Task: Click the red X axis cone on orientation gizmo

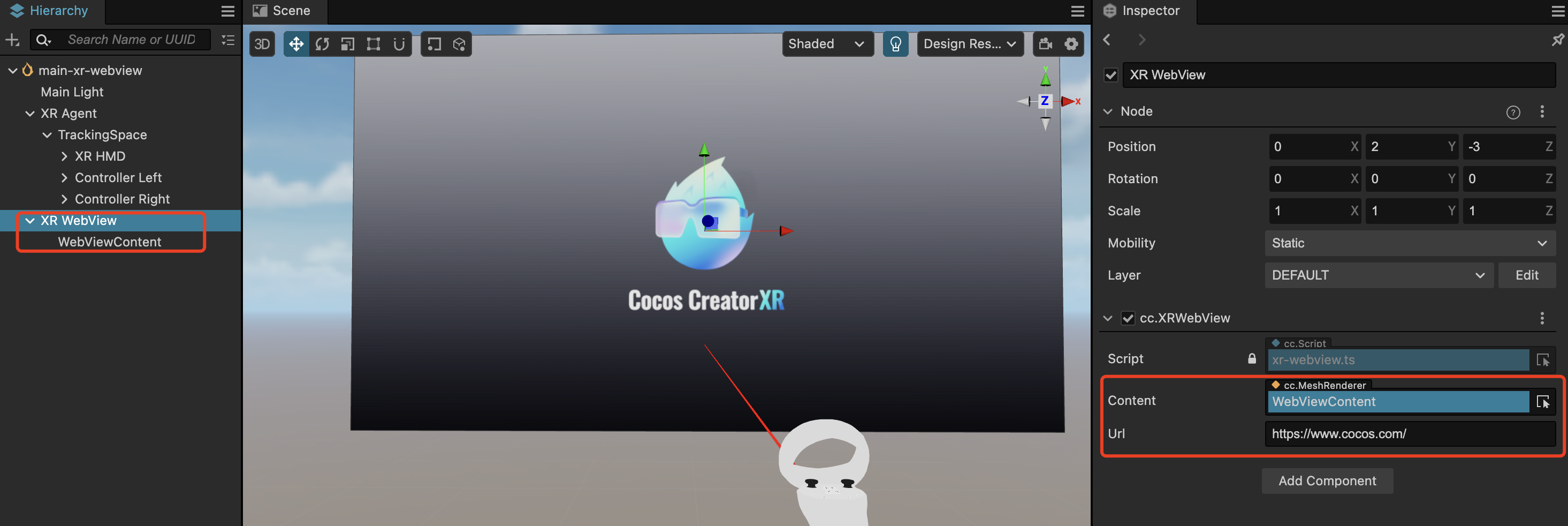Action: click(1068, 101)
